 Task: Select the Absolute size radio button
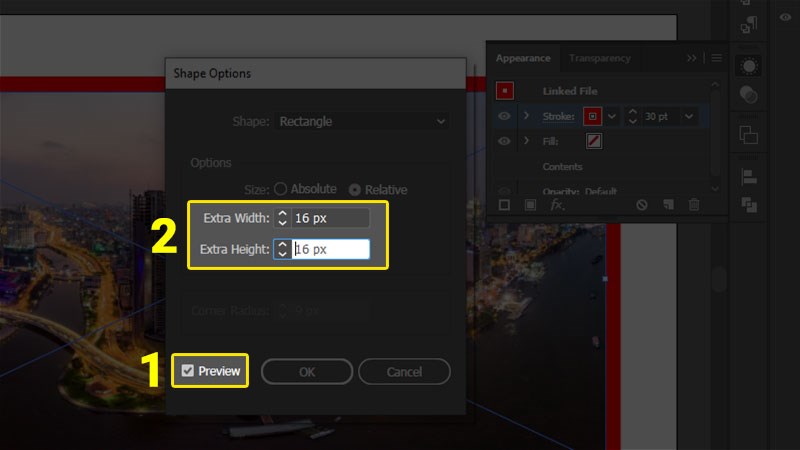(x=280, y=189)
